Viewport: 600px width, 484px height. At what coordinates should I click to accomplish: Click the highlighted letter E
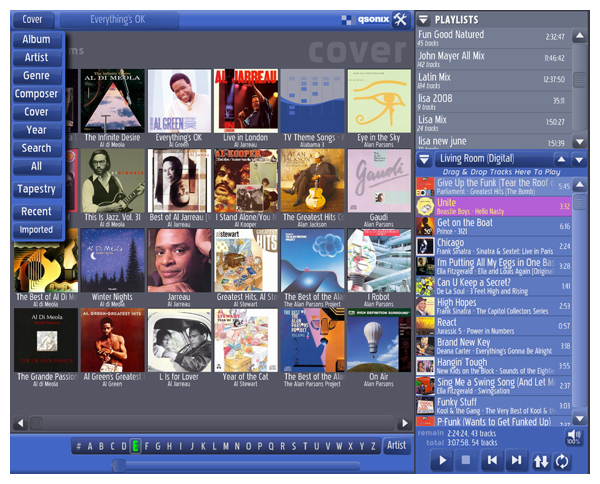point(135,446)
